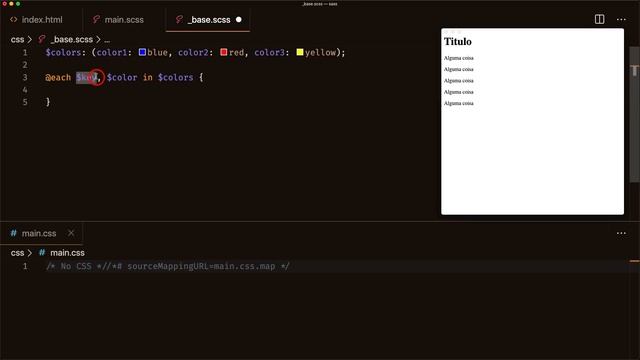Viewport: 640px width, 360px height.
Task: Select the main.css tab in lower editor
Action: [x=38, y=233]
